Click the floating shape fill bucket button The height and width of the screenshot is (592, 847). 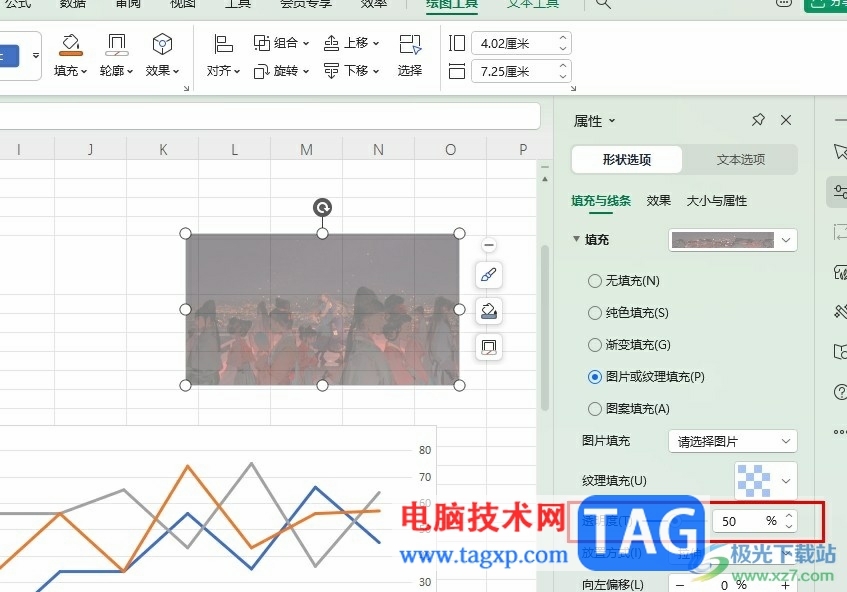[489, 311]
